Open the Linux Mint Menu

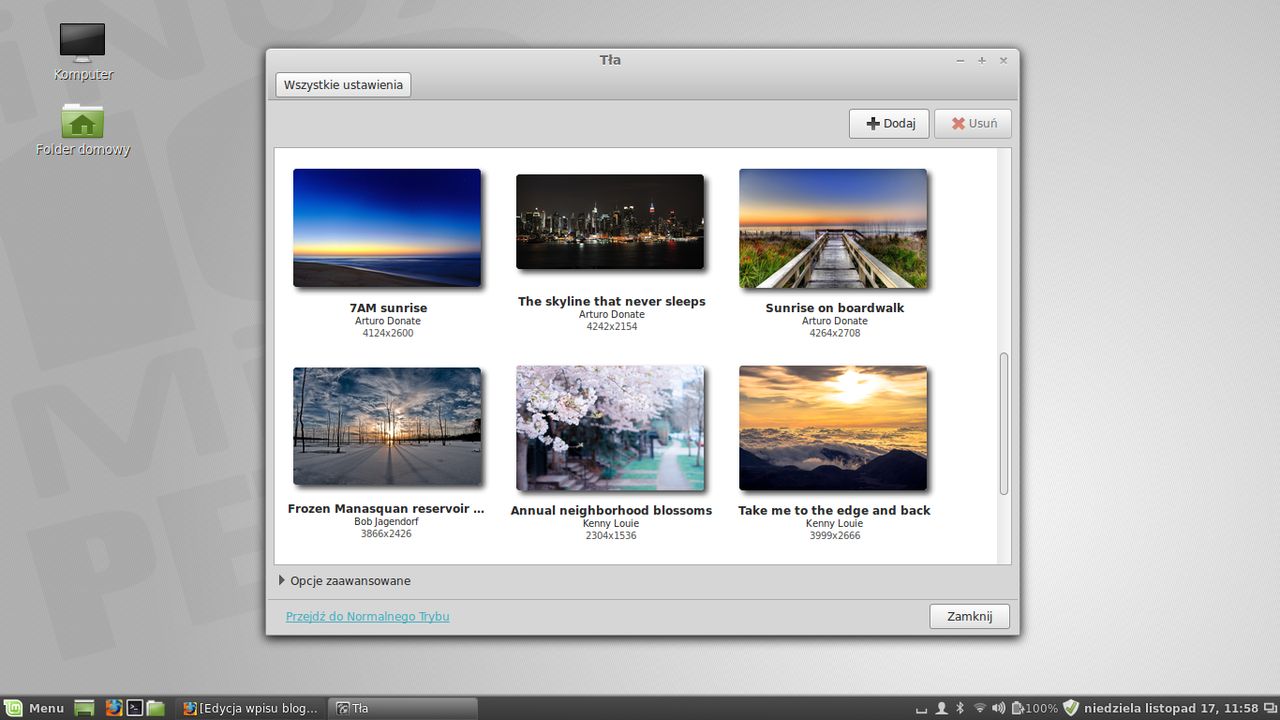click(36, 708)
